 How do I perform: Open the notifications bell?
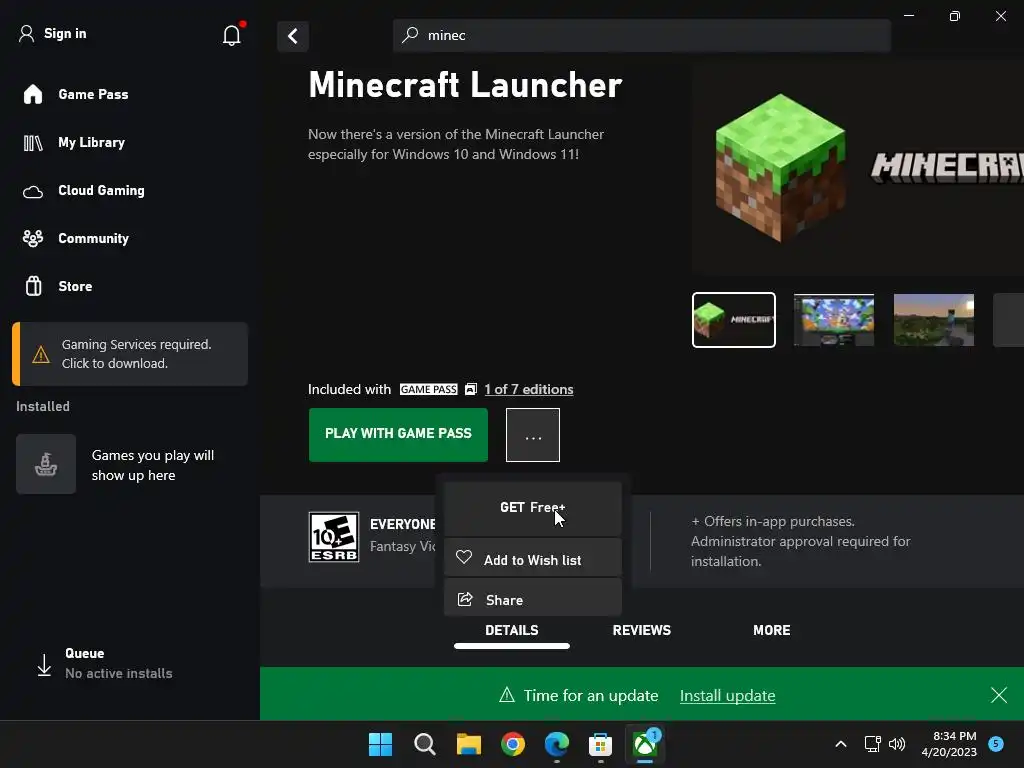(232, 35)
